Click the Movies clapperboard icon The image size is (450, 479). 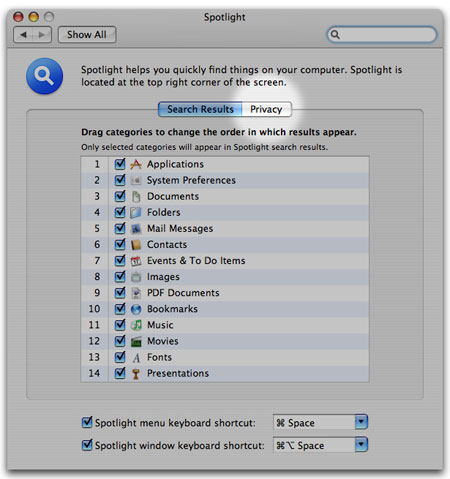pos(136,341)
